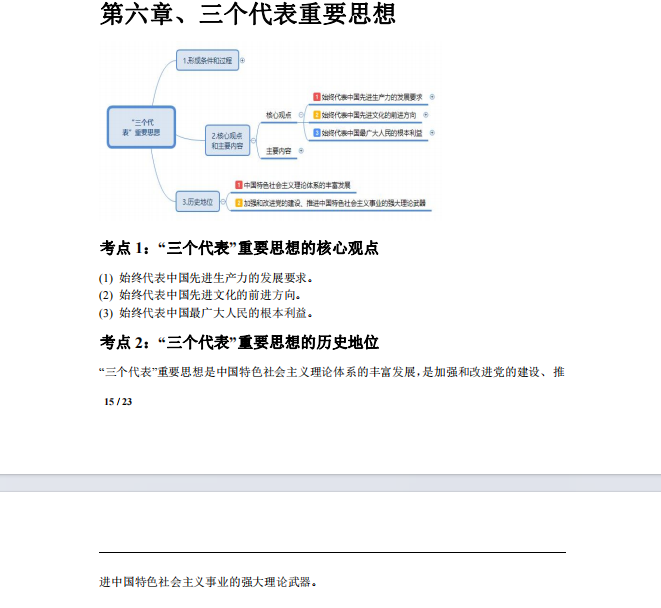Click red priority 1 icon beside 始终代表中国先进生产力
Image resolution: width=661 pixels, height=608 pixels.
click(317, 97)
